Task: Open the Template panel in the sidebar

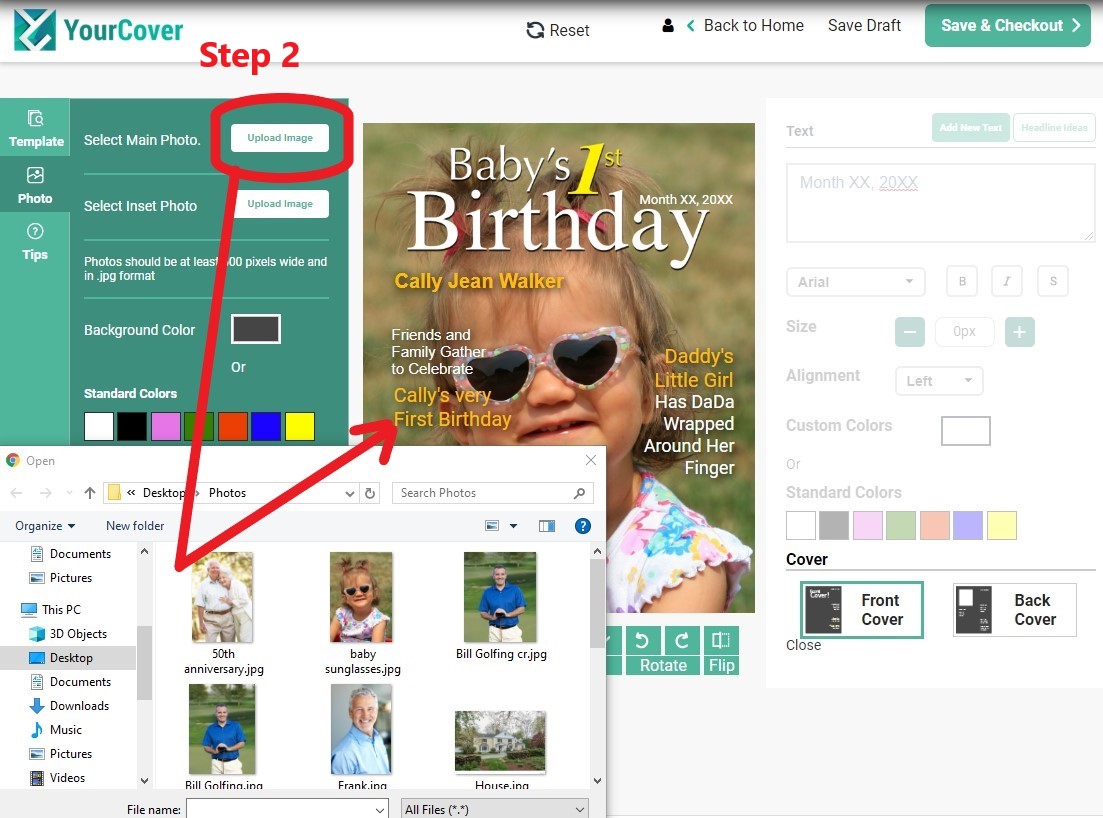Action: tap(35, 128)
